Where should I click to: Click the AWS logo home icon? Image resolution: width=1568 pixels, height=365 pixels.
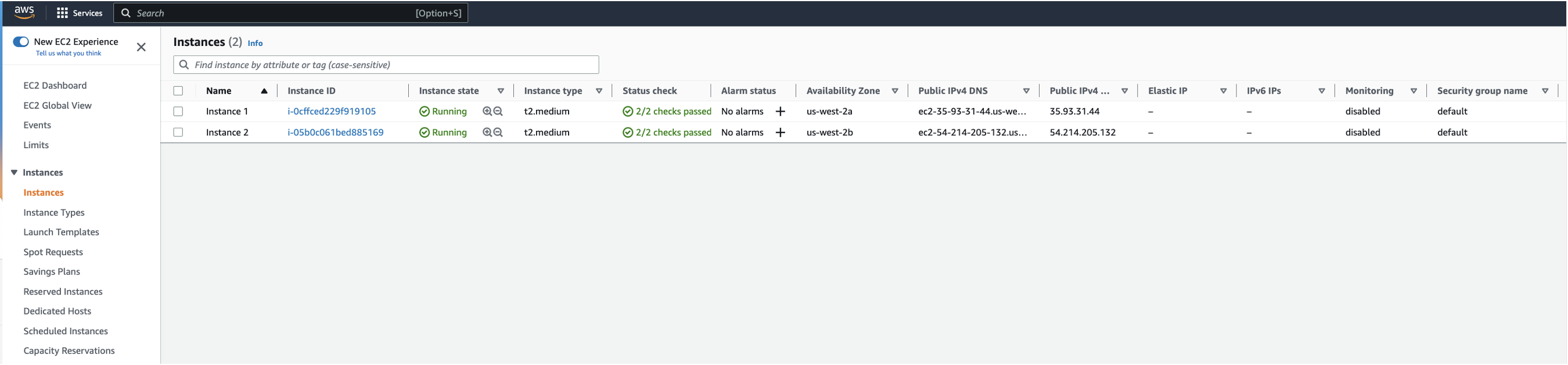(24, 12)
